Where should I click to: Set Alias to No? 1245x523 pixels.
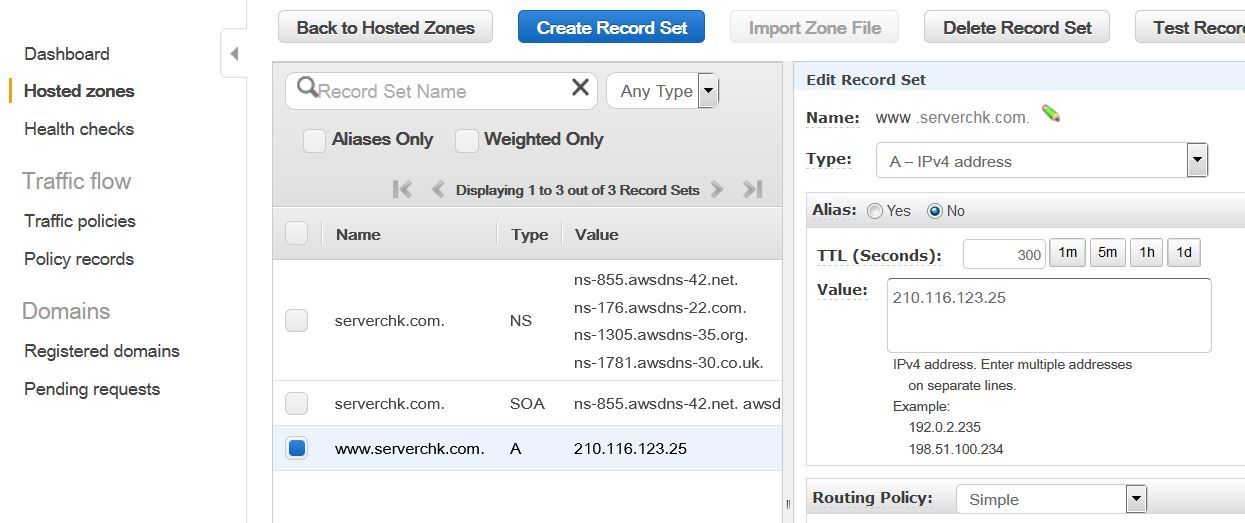point(935,211)
